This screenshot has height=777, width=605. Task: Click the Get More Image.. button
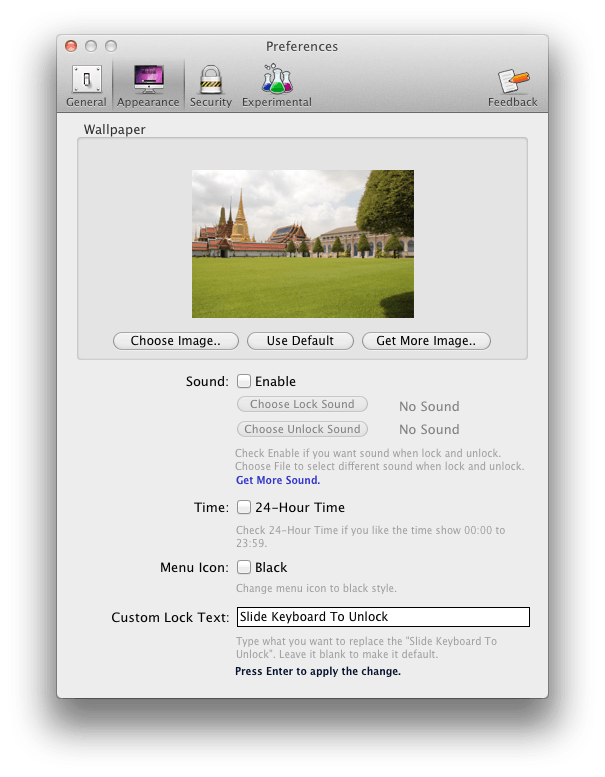(x=426, y=341)
